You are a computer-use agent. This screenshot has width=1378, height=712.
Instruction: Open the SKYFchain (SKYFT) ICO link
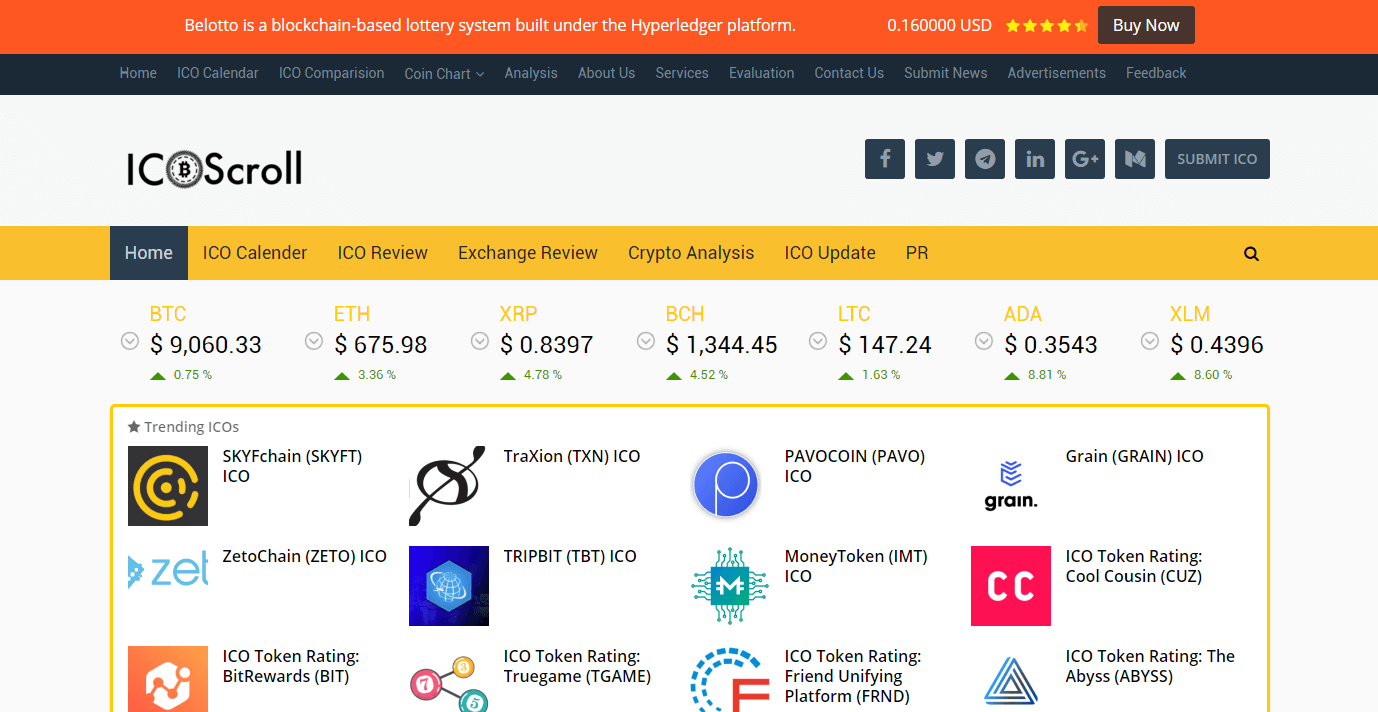(x=291, y=466)
